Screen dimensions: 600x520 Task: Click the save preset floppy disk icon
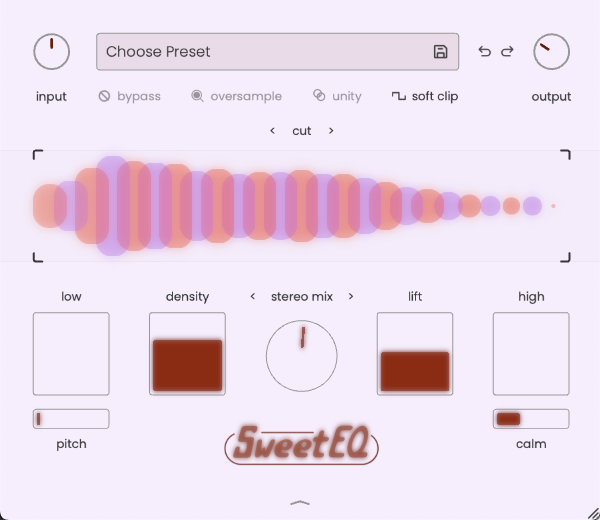pos(440,52)
